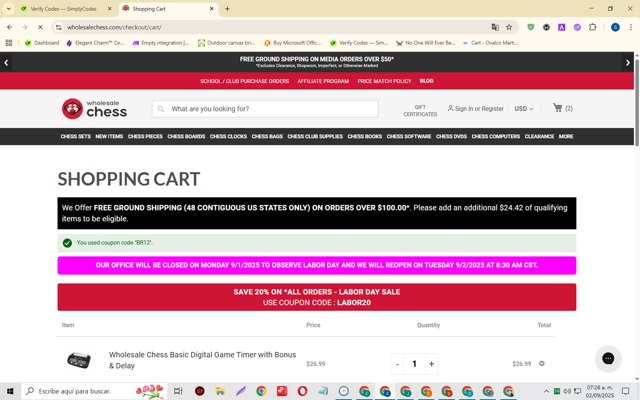Edit the timer quantity field
640x400 pixels.
414,364
